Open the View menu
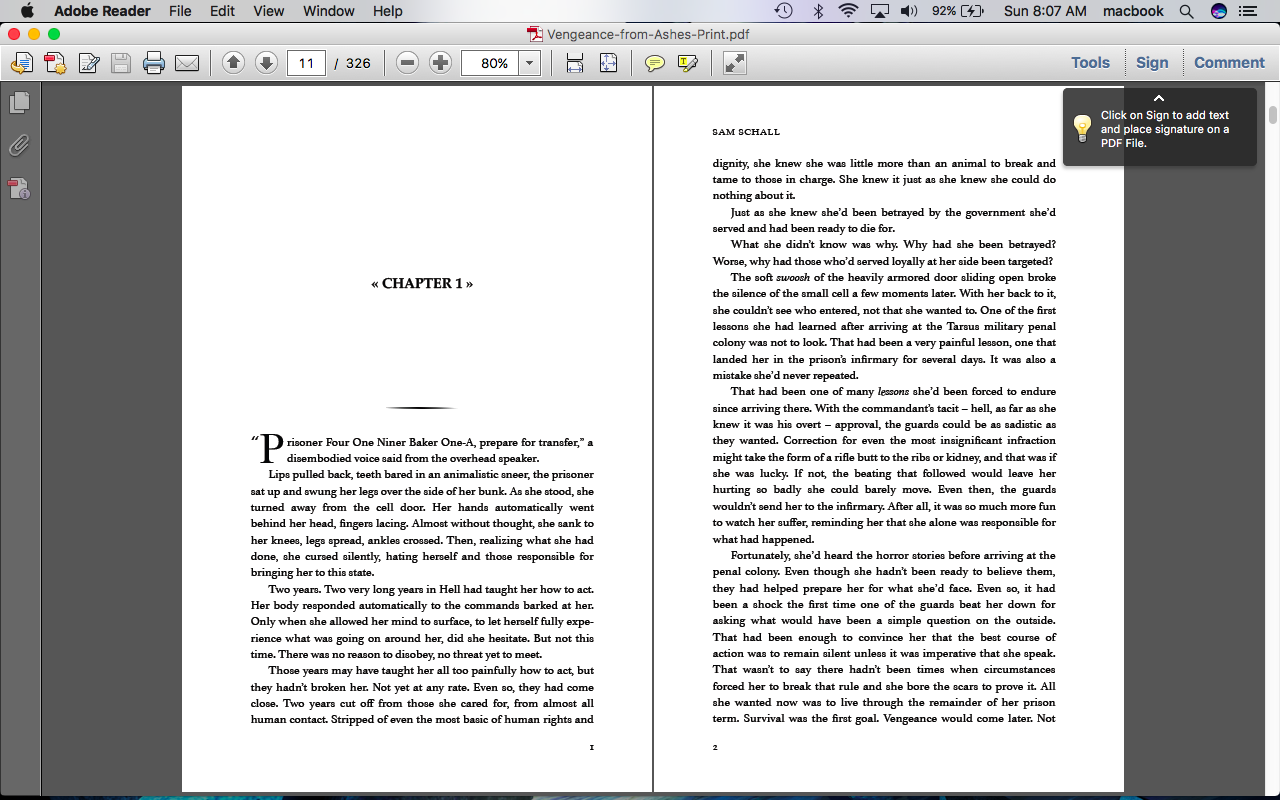The image size is (1280, 800). (x=269, y=11)
